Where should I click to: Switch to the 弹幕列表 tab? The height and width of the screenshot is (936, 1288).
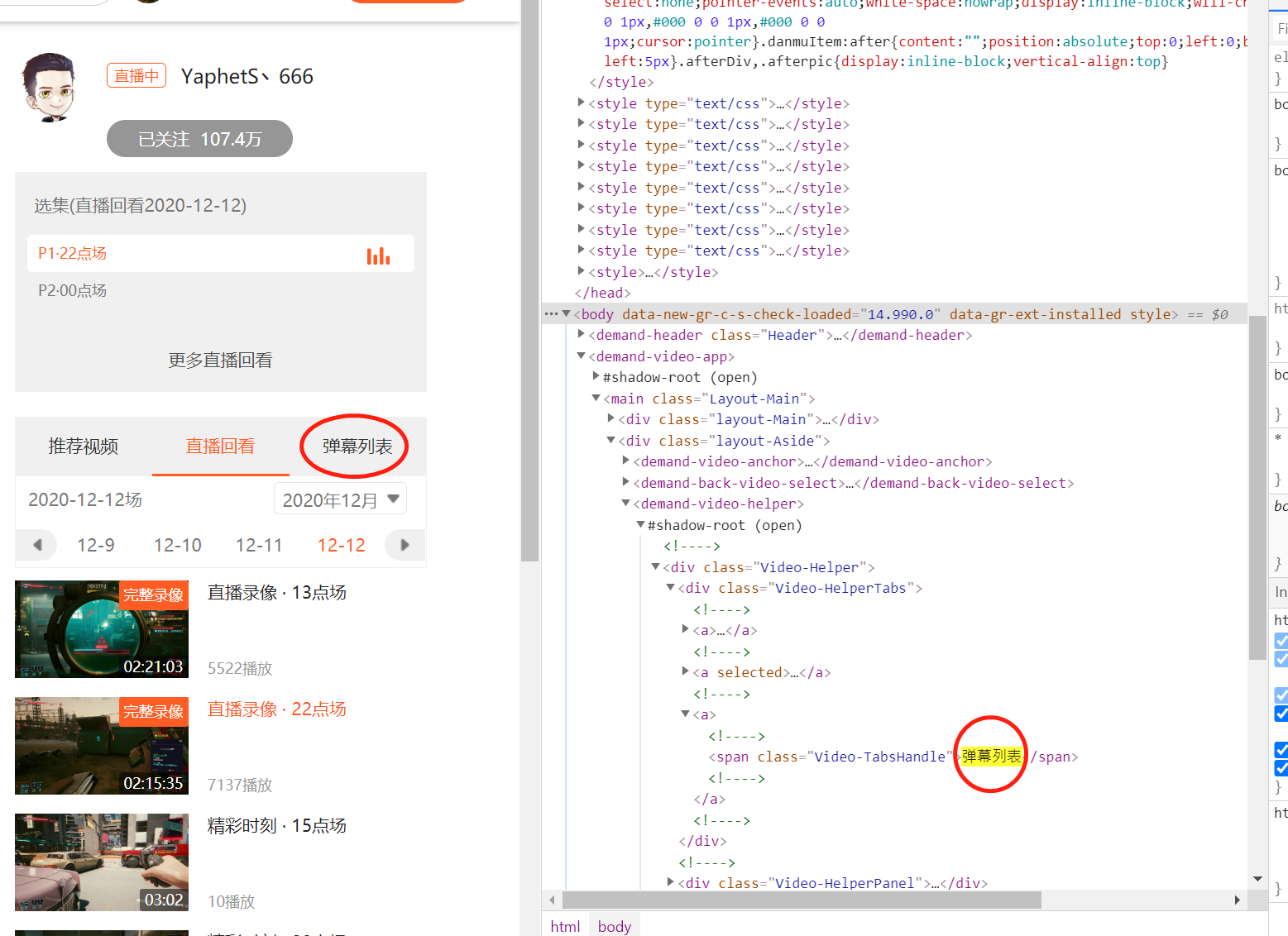click(x=357, y=447)
